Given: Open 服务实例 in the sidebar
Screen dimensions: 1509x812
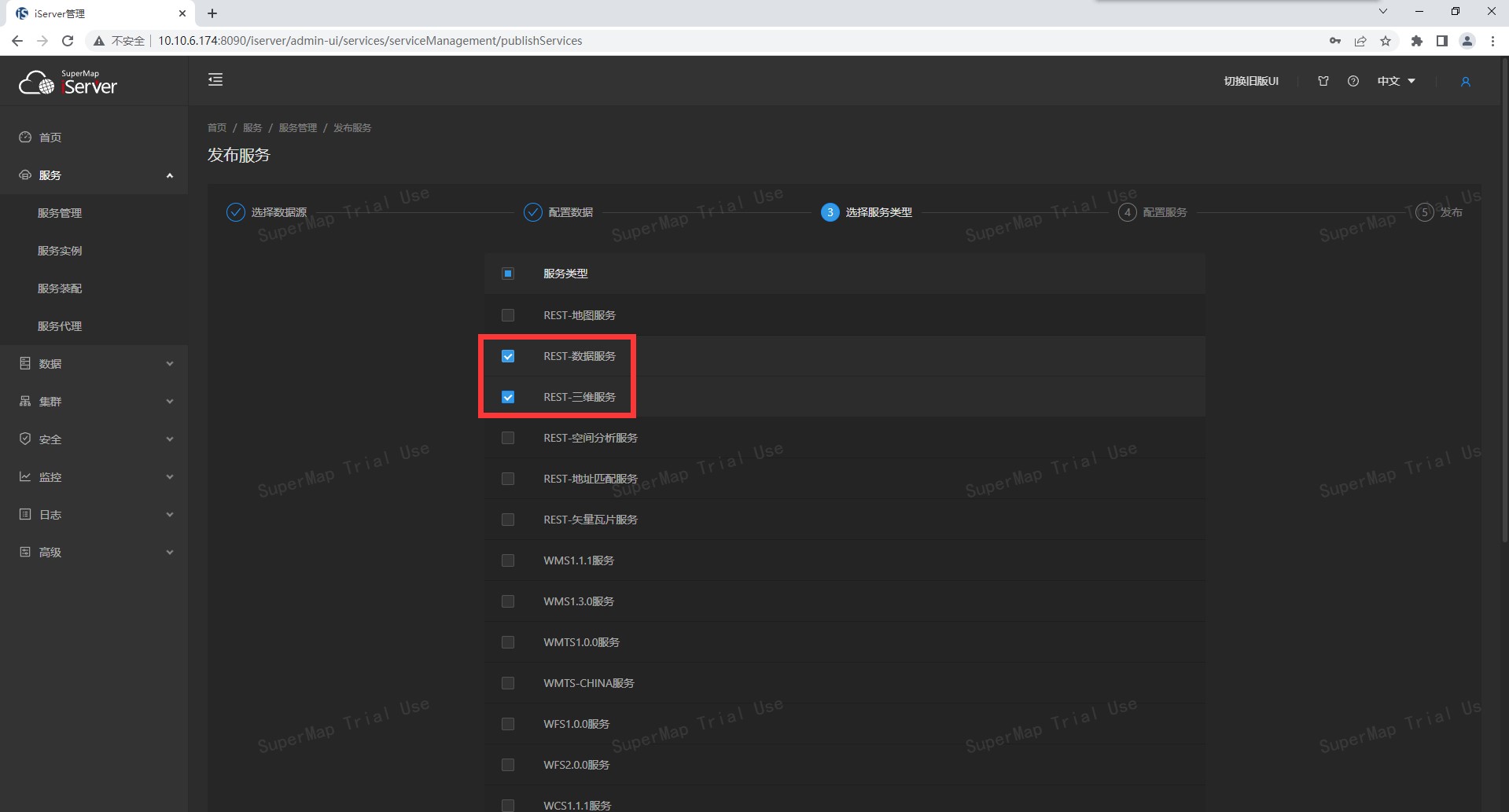Looking at the screenshot, I should coord(60,251).
